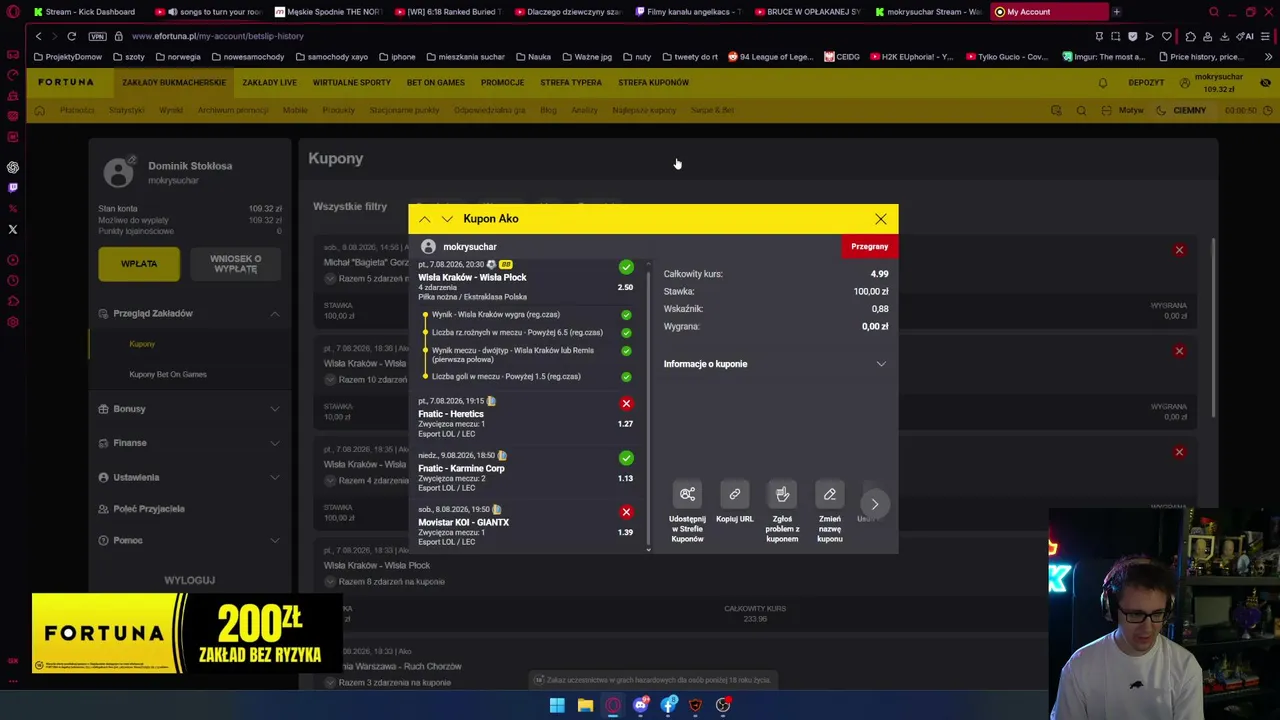Open the Strefa Typera tab
This screenshot has width=1280, height=720.
(x=571, y=83)
